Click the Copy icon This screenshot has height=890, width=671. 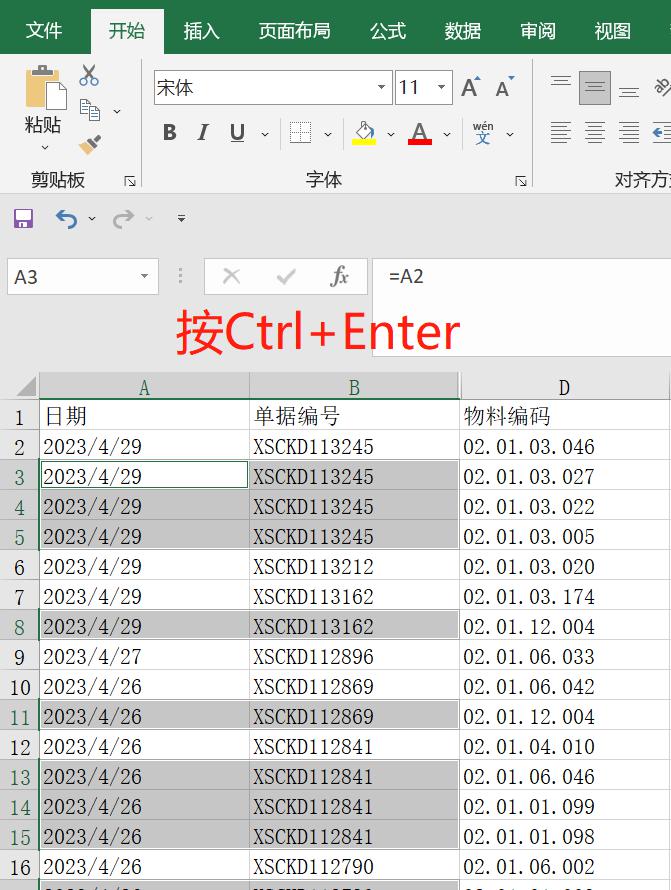point(90,110)
